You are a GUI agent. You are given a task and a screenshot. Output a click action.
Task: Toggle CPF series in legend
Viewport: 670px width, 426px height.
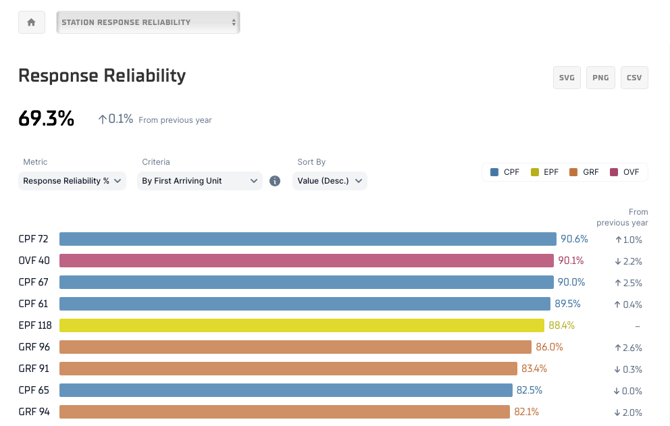[505, 172]
